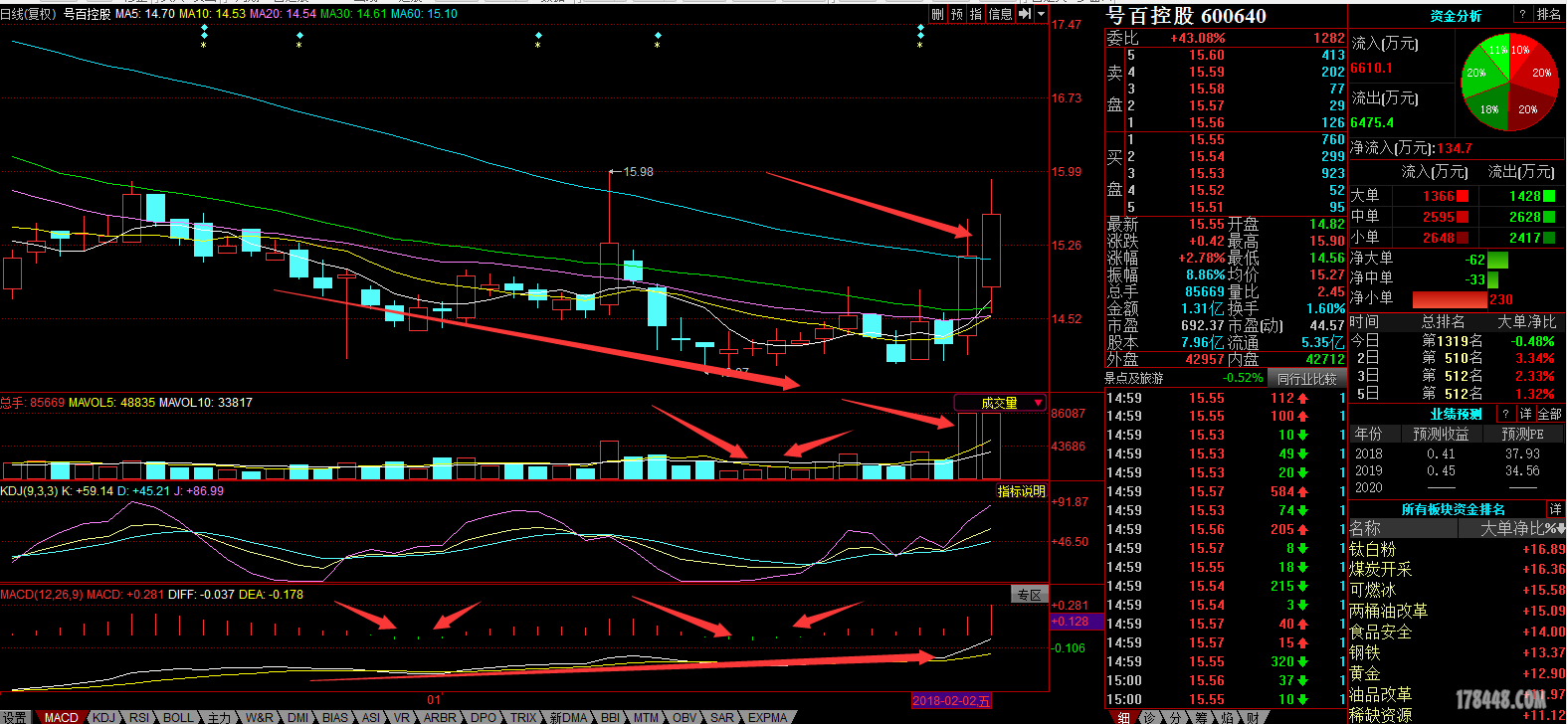Click the 2018 row in the earnings forecast table
The width and height of the screenshot is (1568, 724).
pos(1457,453)
